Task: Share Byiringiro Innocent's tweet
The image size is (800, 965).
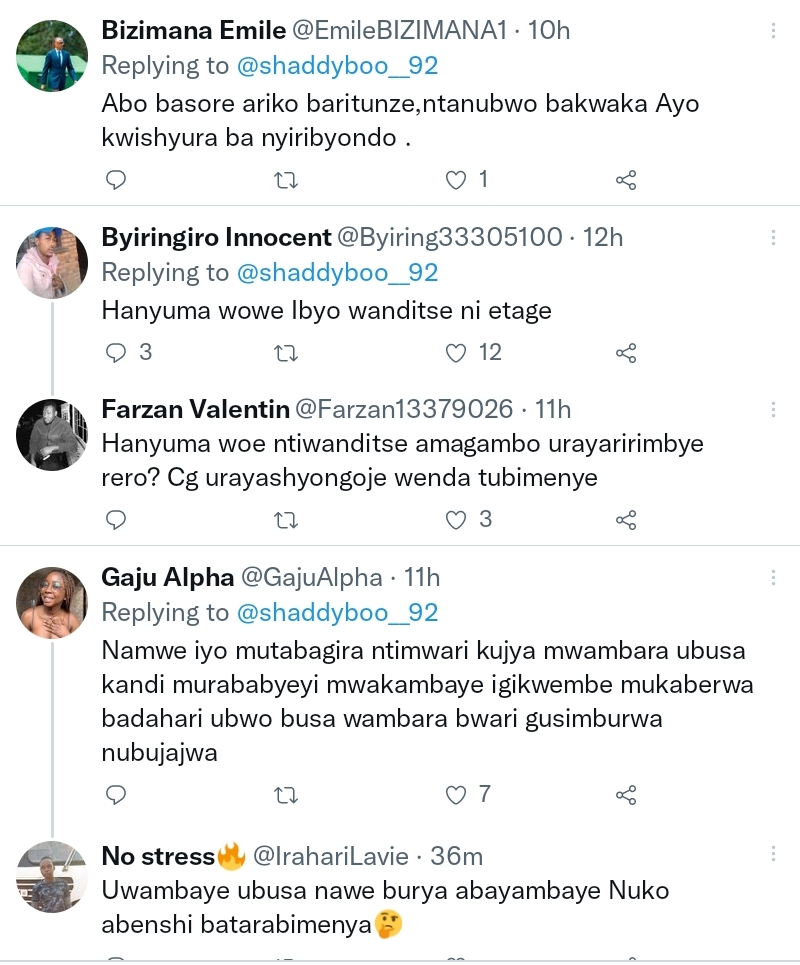Action: pos(626,353)
